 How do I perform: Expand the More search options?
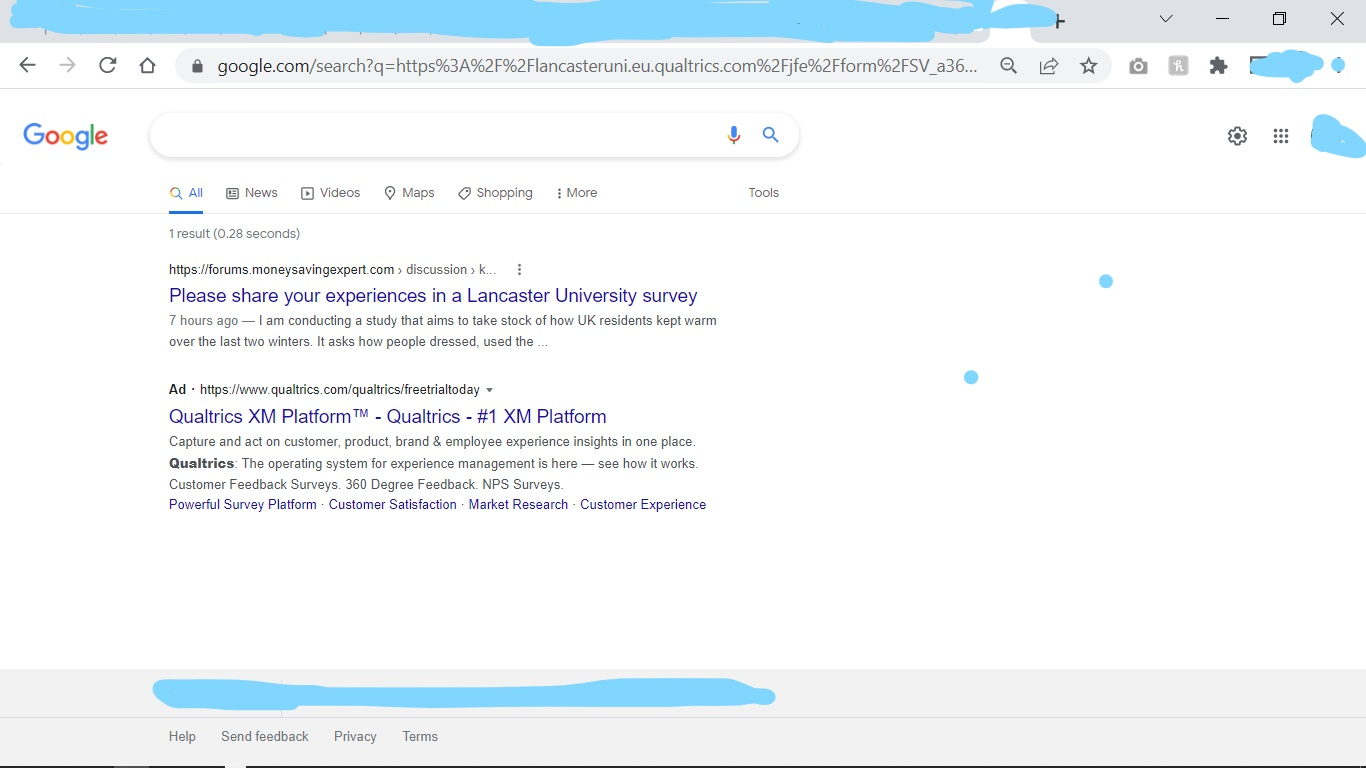(x=576, y=193)
